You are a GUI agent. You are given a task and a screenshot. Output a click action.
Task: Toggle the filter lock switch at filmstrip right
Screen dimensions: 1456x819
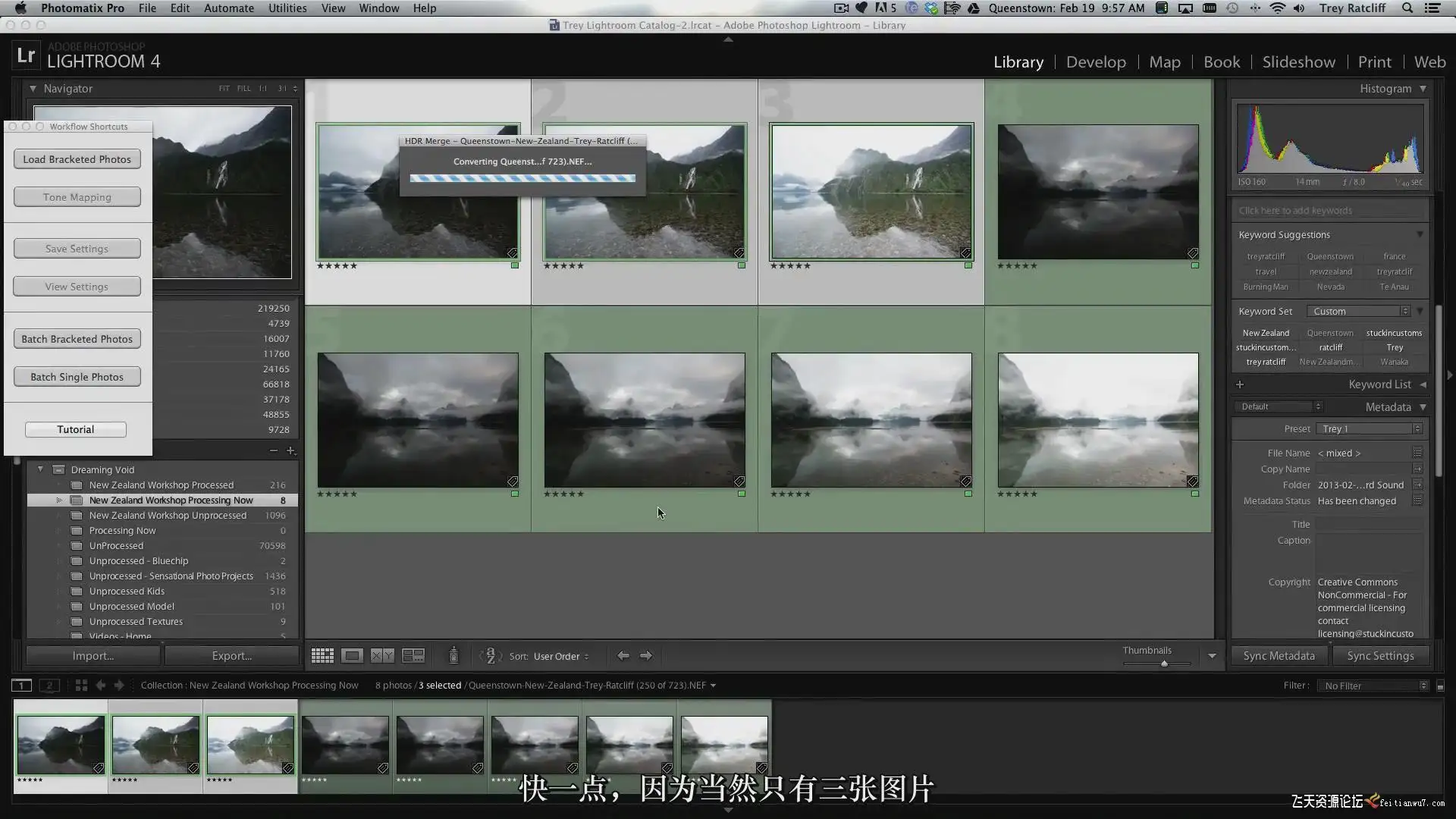point(1440,686)
